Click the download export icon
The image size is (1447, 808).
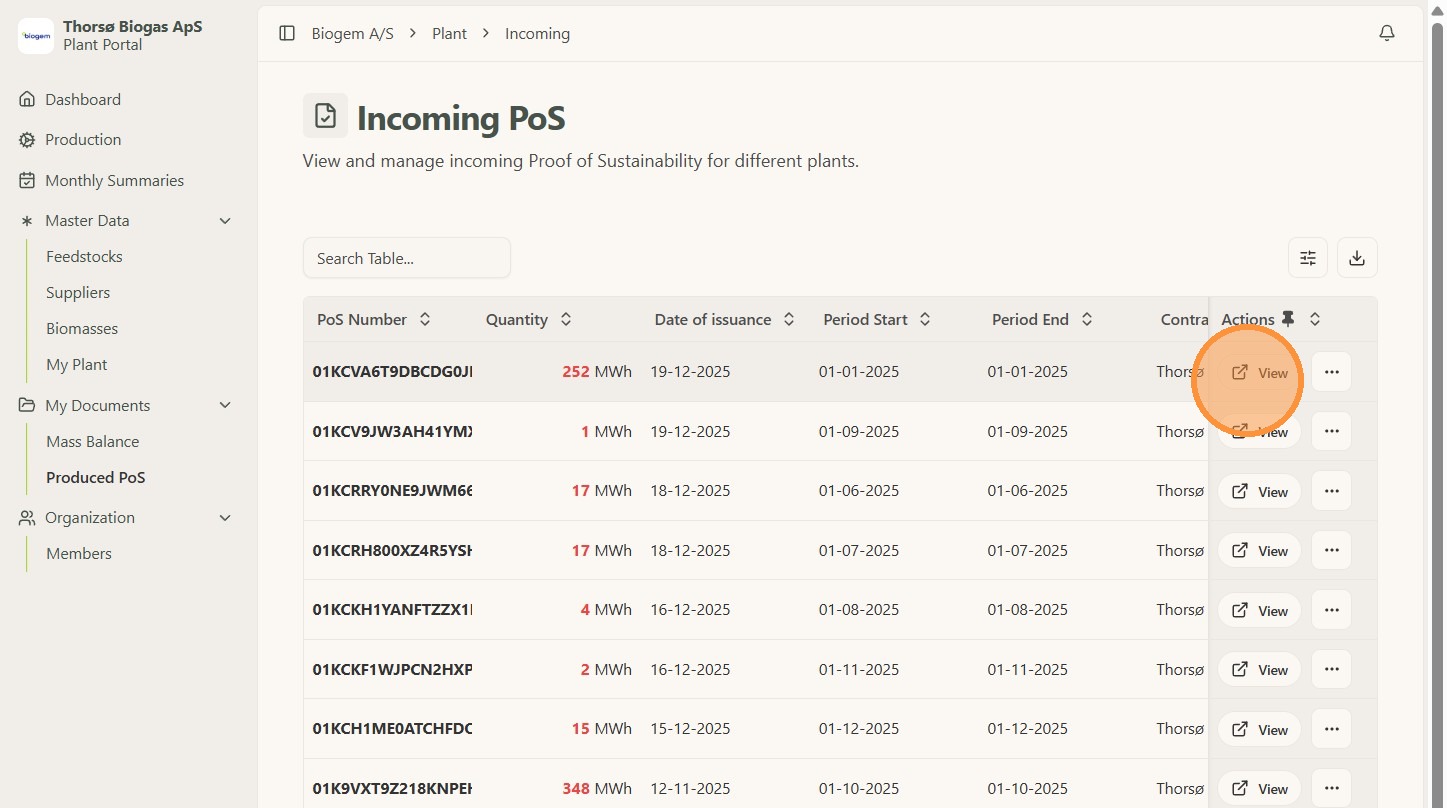point(1356,258)
